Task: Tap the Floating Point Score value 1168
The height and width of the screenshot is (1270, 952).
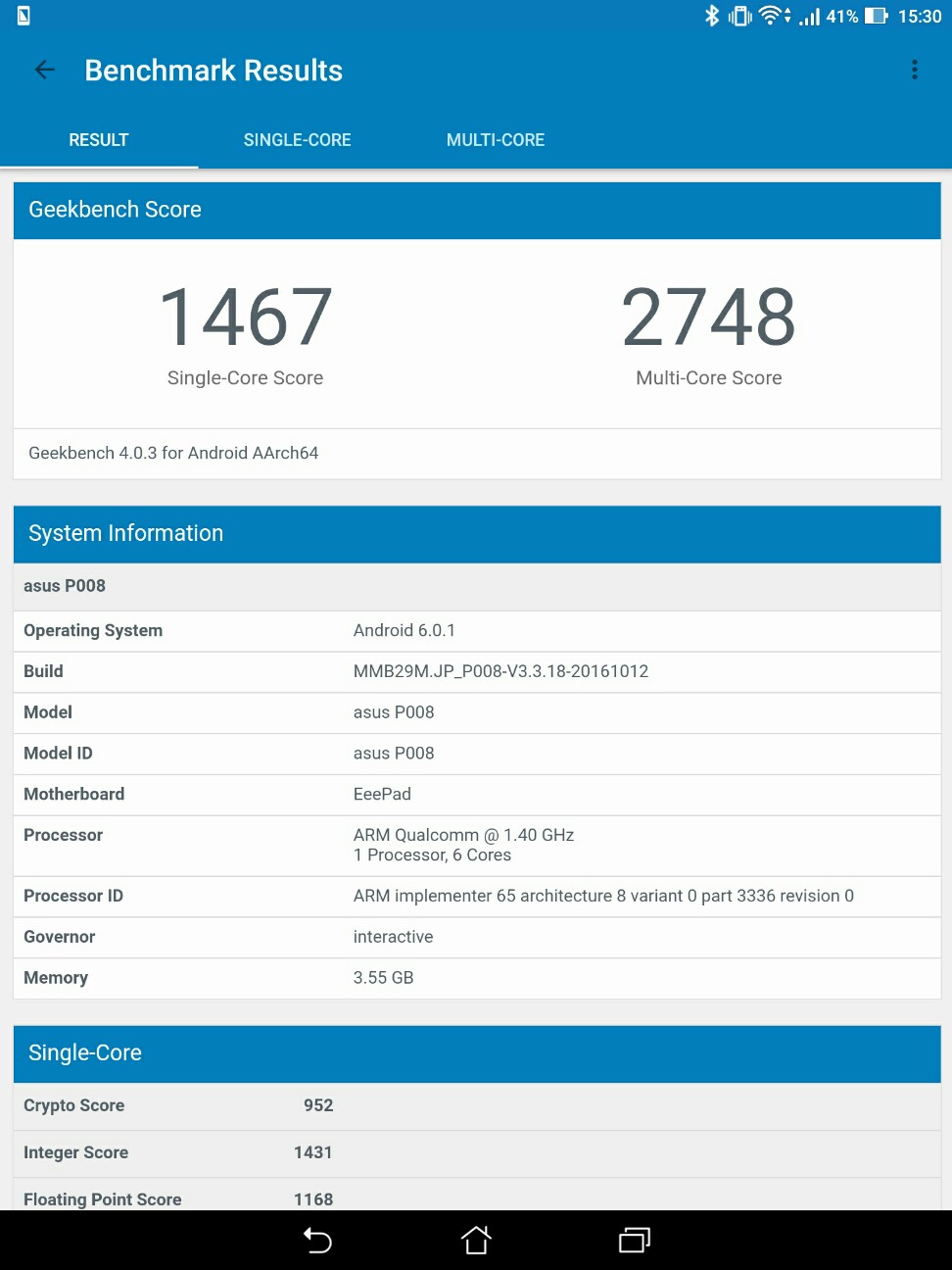Action: [313, 1199]
